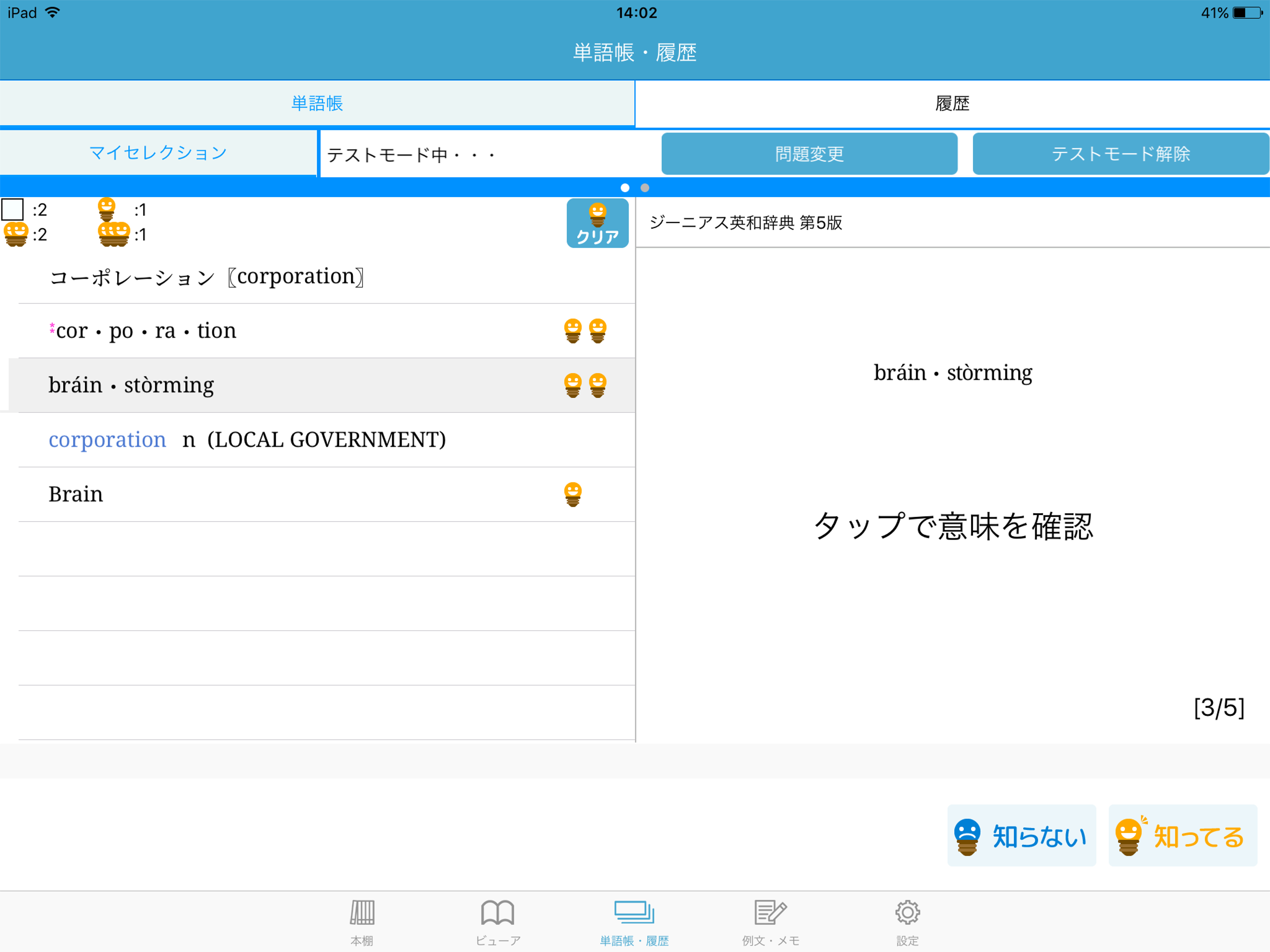
Task: Open the マイセレクション selector
Action: (158, 153)
